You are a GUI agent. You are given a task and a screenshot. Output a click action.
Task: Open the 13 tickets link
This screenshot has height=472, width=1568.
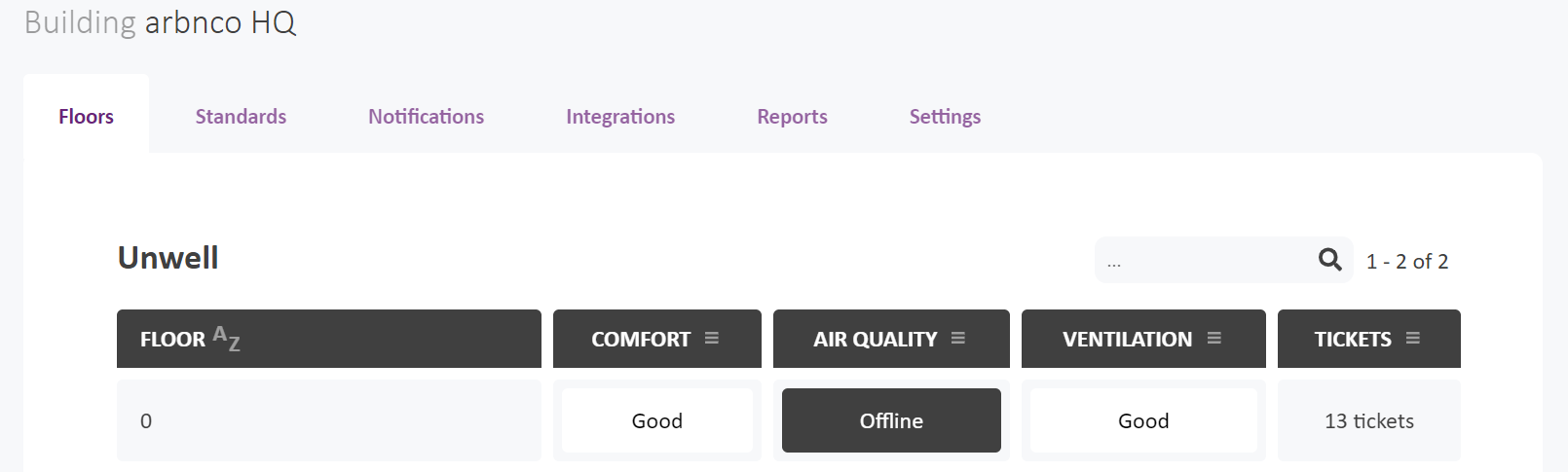[1368, 420]
